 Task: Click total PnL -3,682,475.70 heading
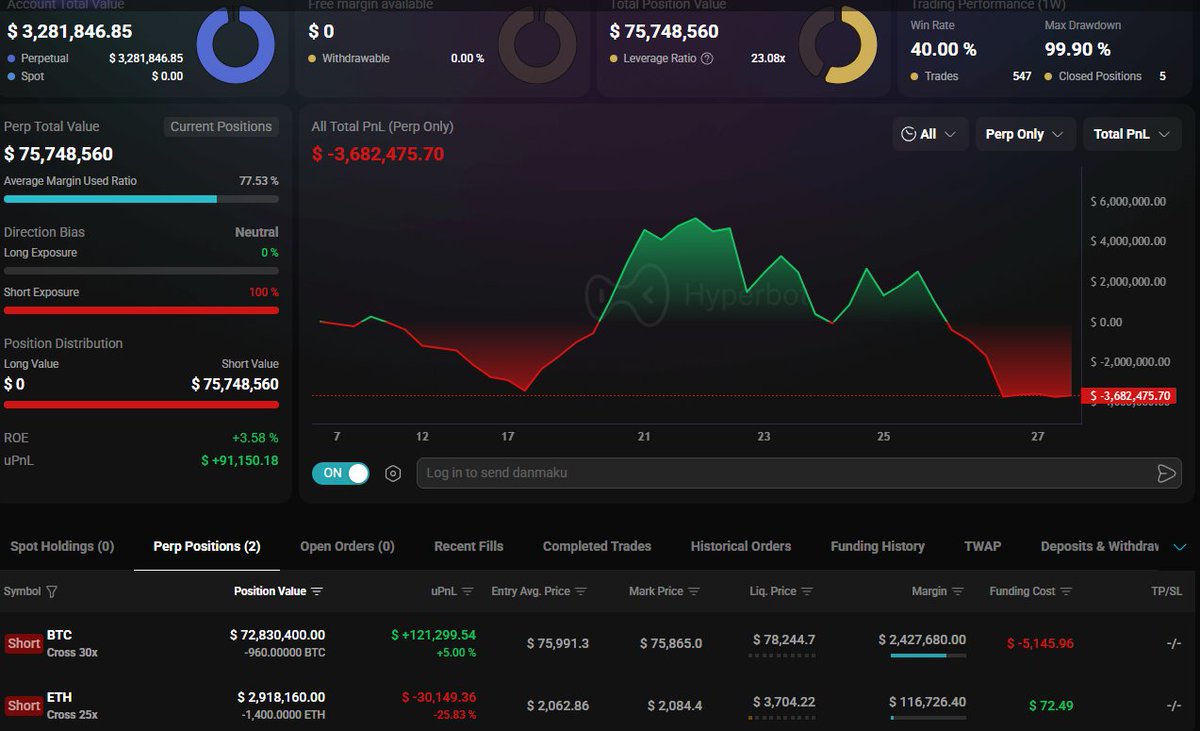tap(377, 154)
